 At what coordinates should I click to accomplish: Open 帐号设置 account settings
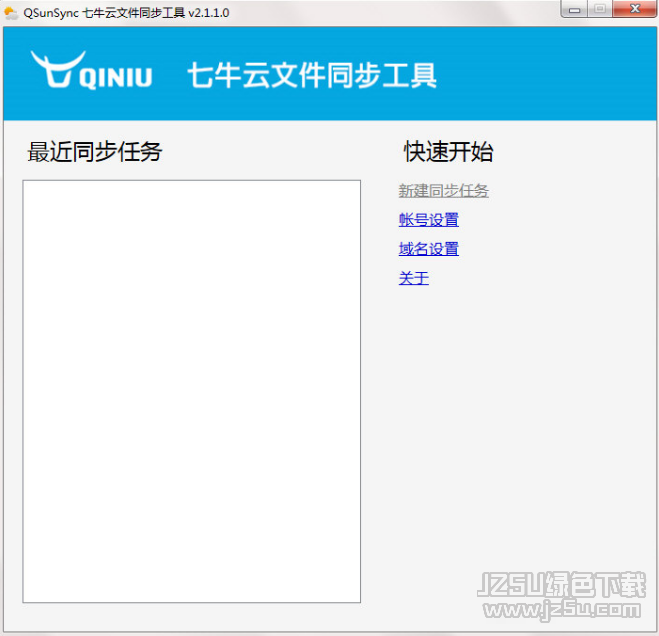click(x=429, y=220)
